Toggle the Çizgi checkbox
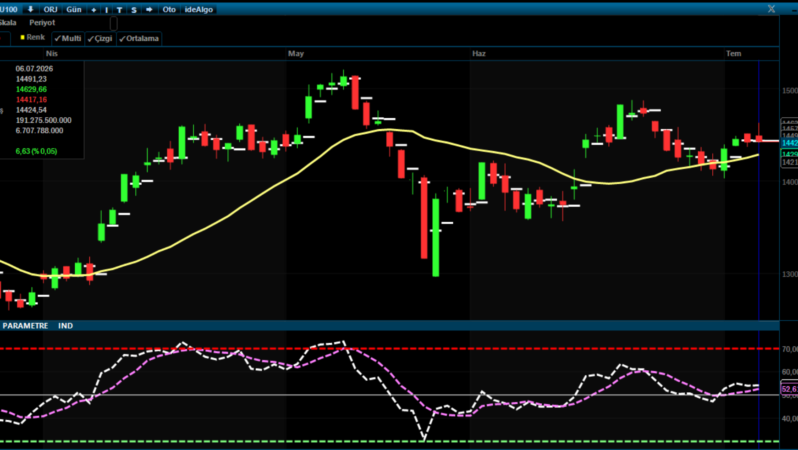The image size is (798, 450). click(x=100, y=38)
